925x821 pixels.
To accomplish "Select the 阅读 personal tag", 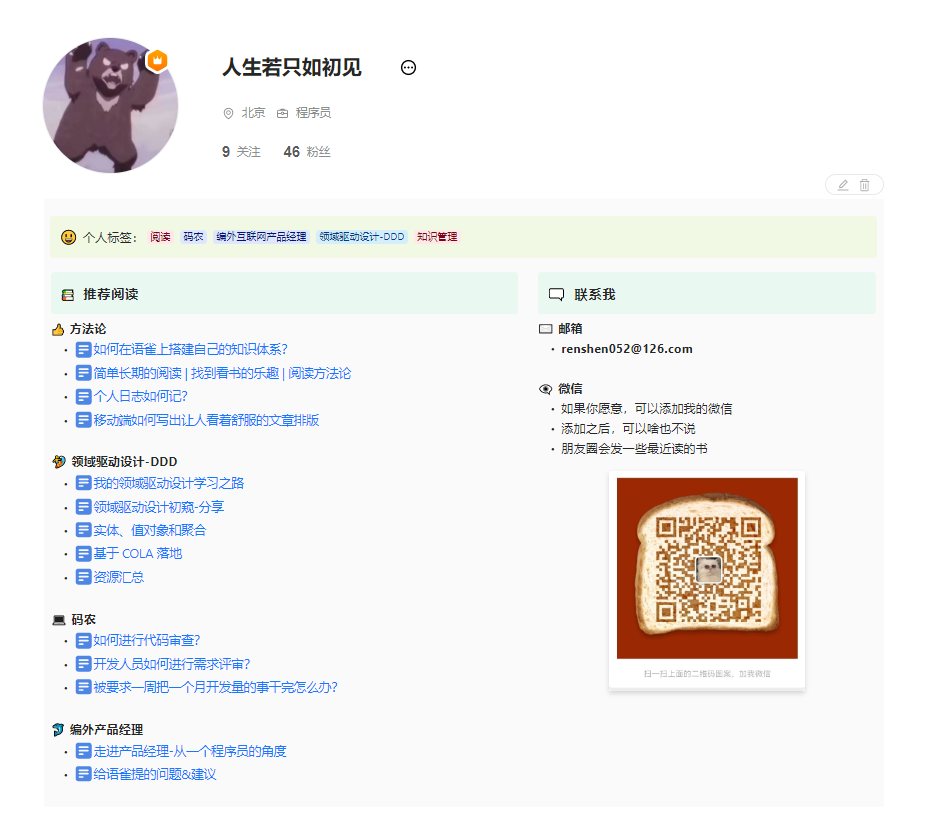I will [x=160, y=237].
